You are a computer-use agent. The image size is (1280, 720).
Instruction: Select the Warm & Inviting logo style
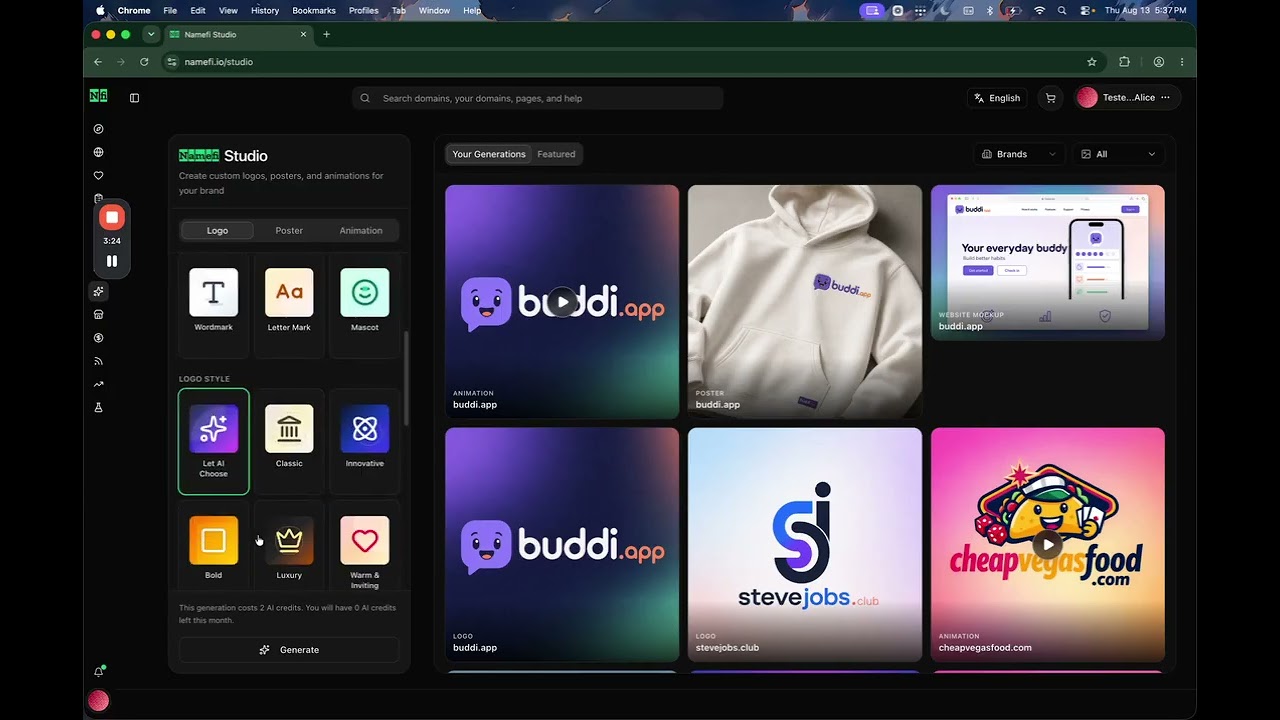coord(365,547)
